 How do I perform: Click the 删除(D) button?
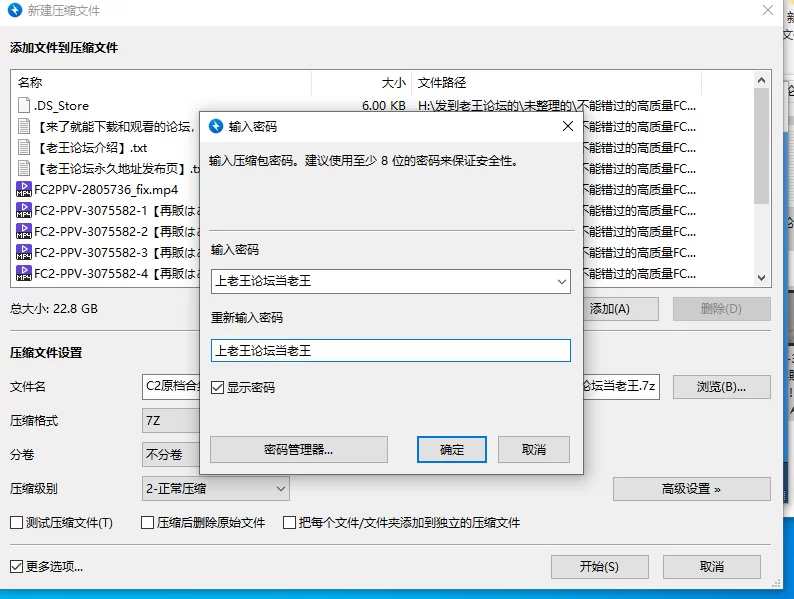tap(722, 309)
